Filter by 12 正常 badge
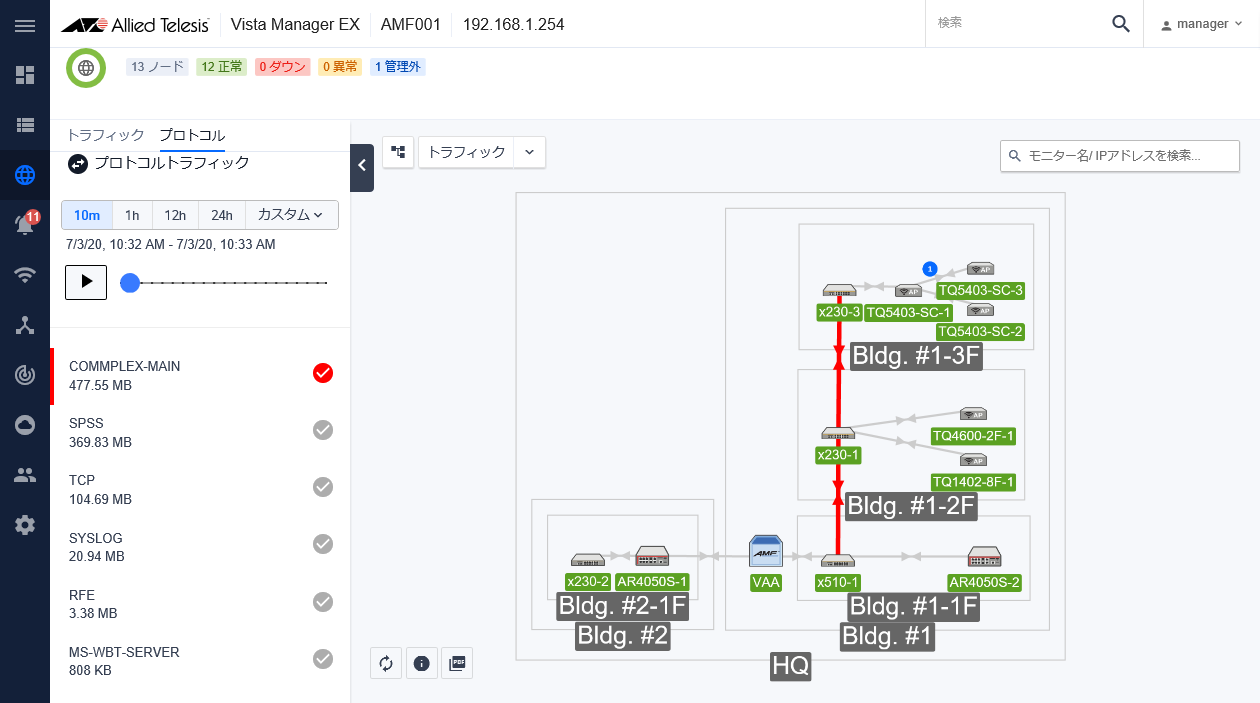 (221, 67)
